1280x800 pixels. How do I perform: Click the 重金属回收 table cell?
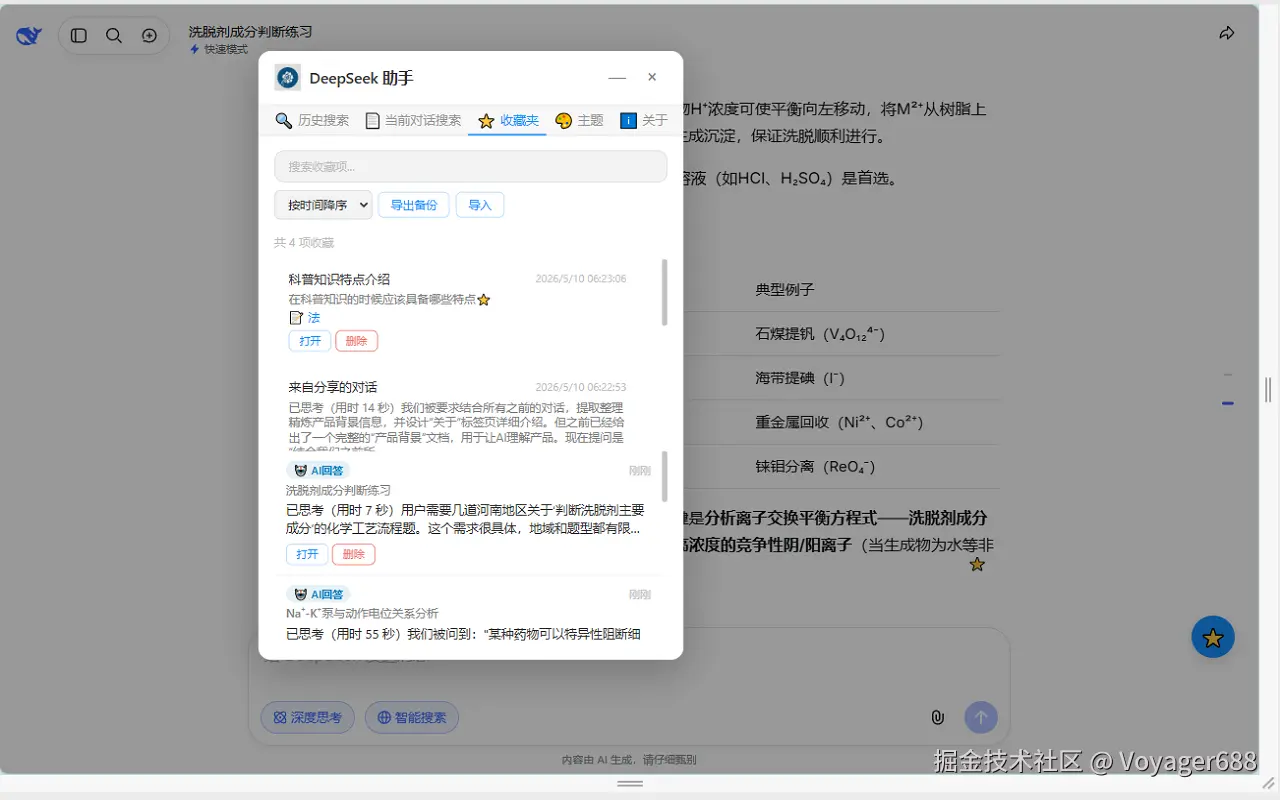click(839, 422)
